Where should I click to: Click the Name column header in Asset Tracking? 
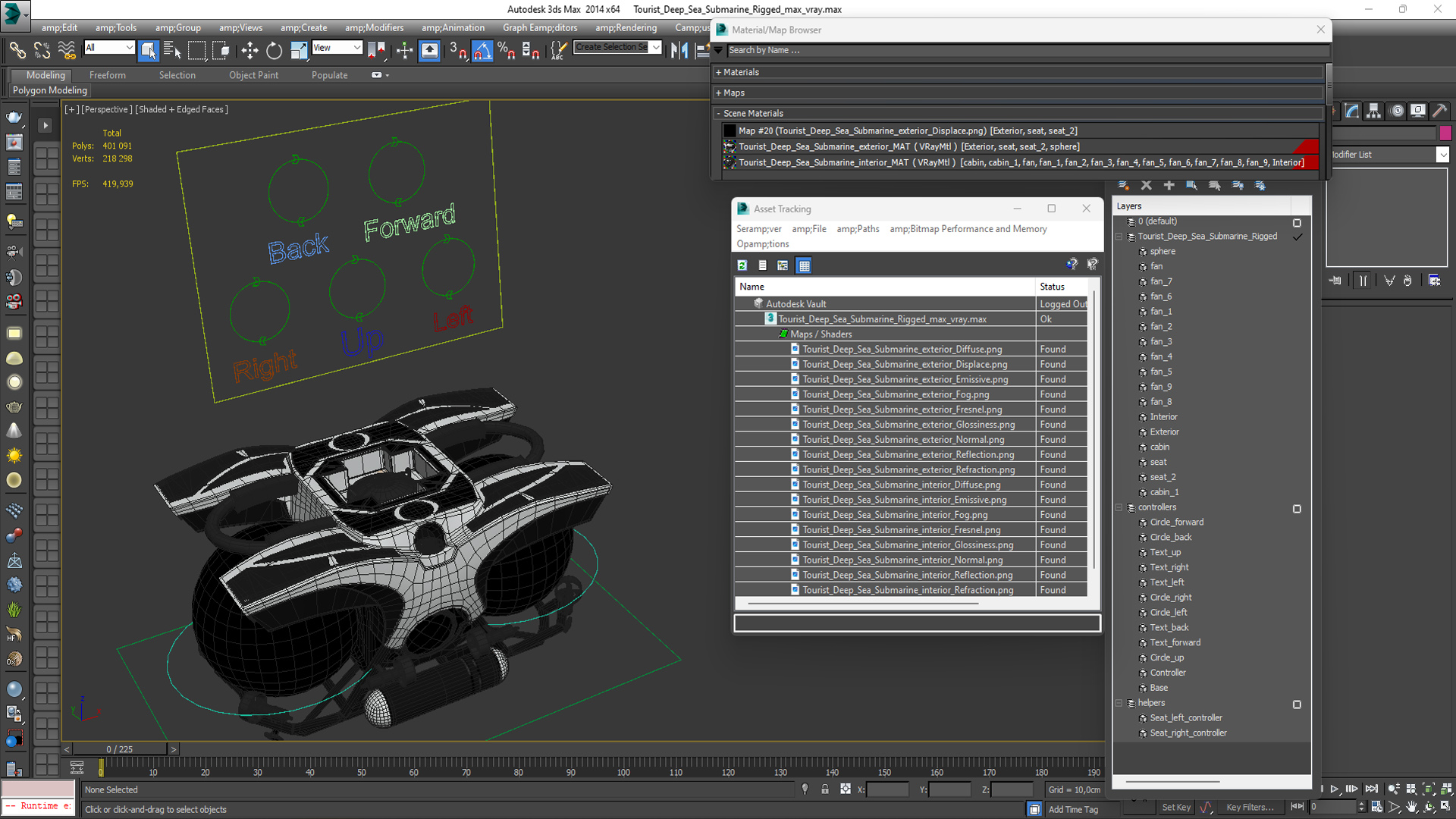[885, 287]
